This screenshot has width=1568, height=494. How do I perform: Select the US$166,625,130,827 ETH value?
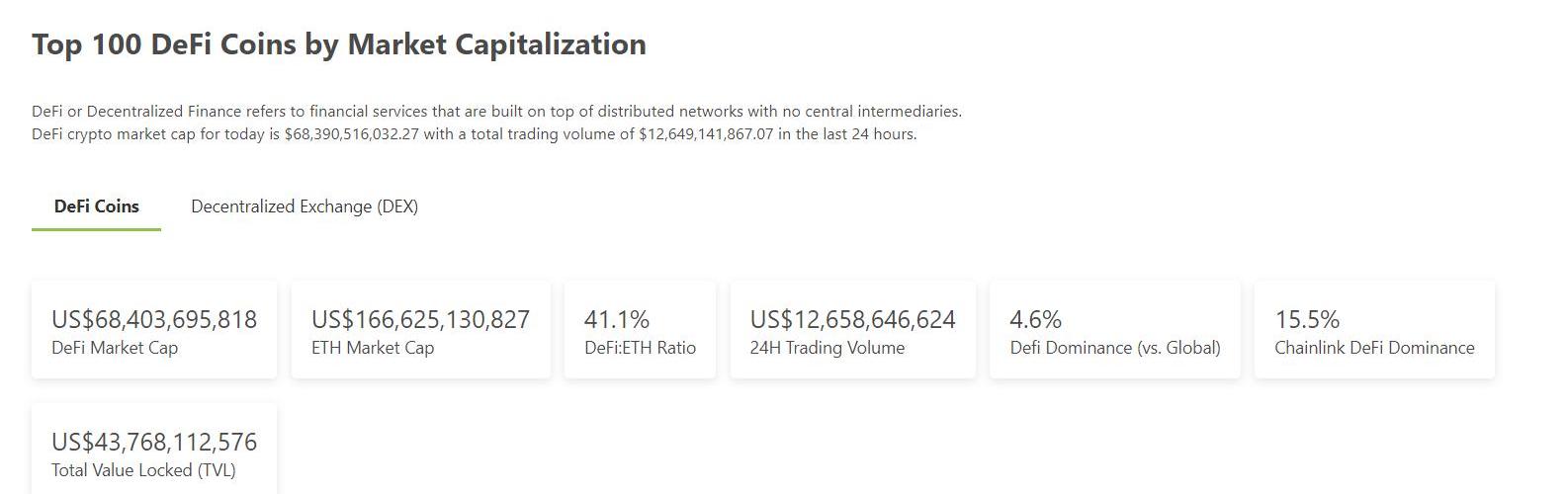tap(420, 319)
